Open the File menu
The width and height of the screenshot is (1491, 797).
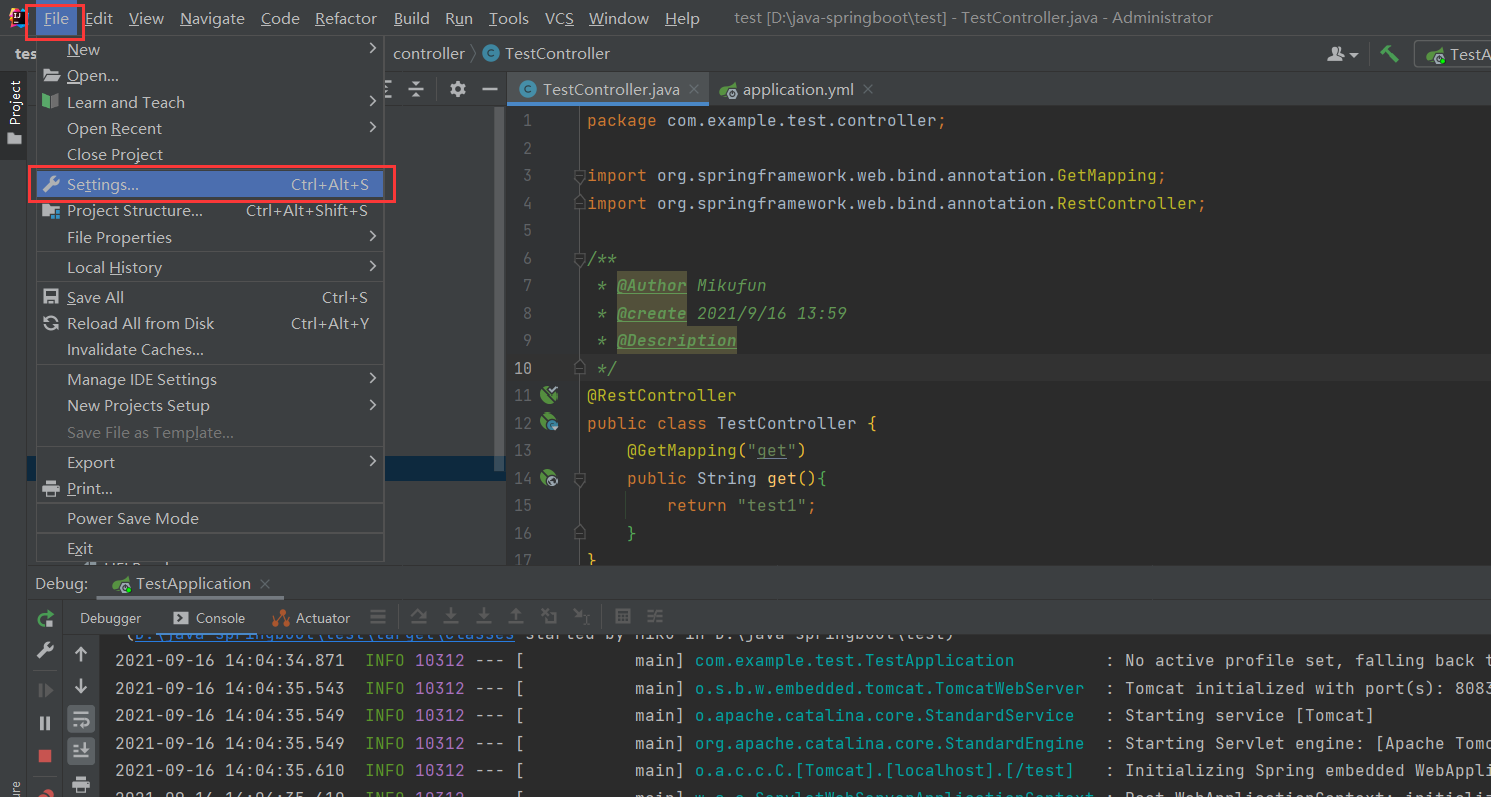tap(56, 19)
